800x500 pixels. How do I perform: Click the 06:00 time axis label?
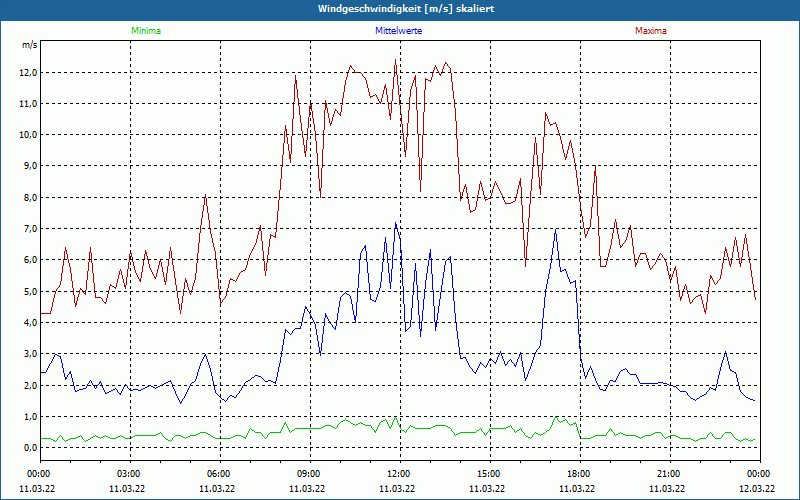[220, 474]
